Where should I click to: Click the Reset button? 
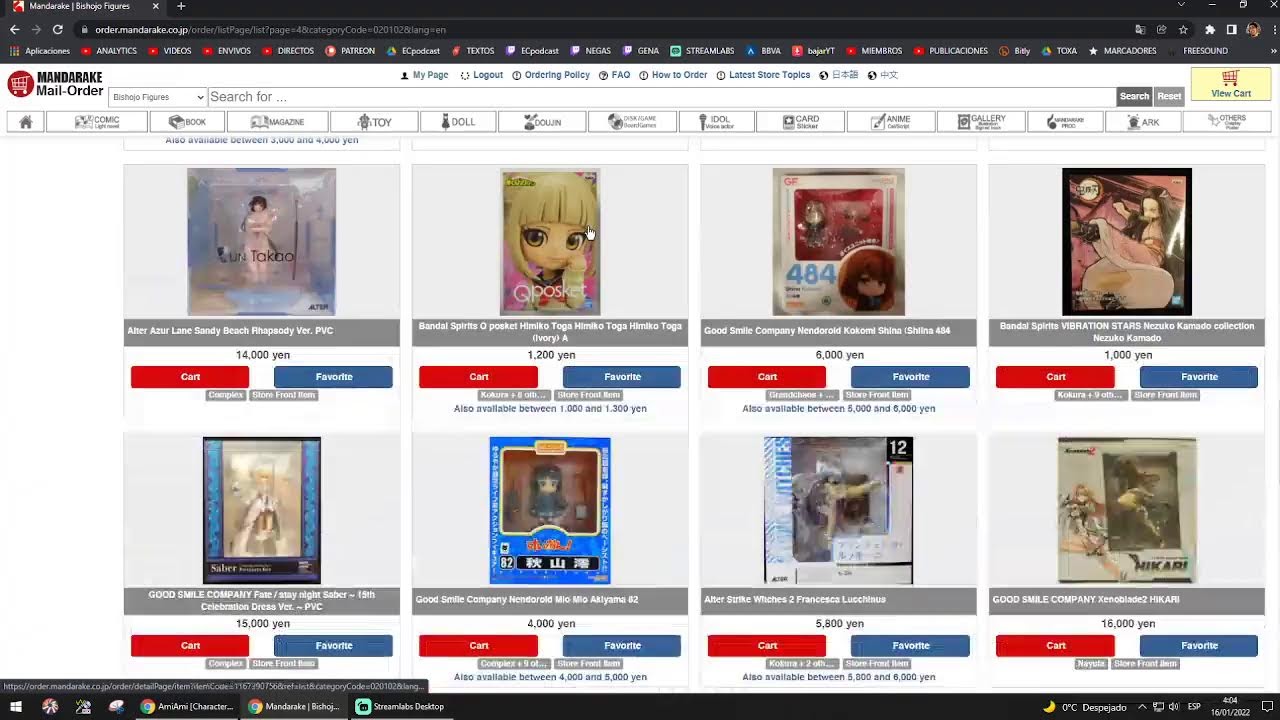pos(1169,97)
